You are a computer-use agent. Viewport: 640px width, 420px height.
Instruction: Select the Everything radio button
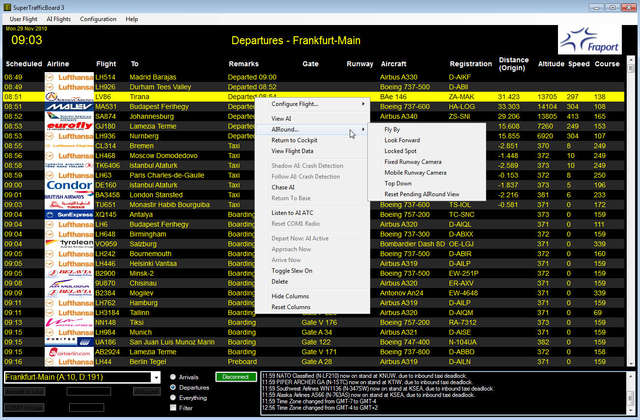click(173, 397)
